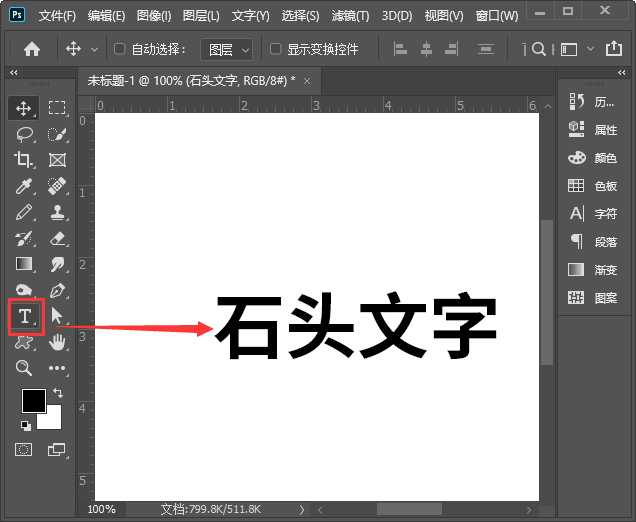Toggle Quick Mask mode icon
636x522 pixels.
click(25, 450)
